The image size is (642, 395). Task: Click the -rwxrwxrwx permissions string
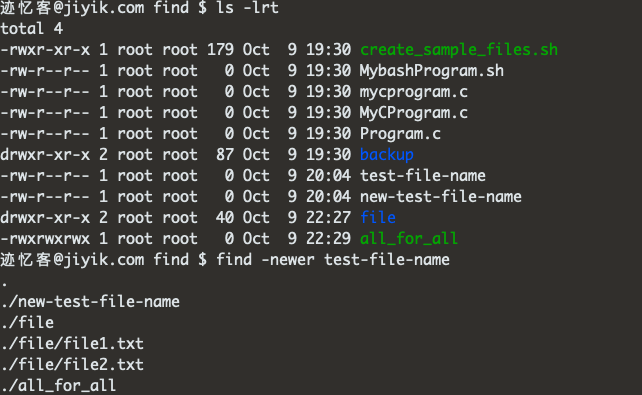(x=45, y=239)
